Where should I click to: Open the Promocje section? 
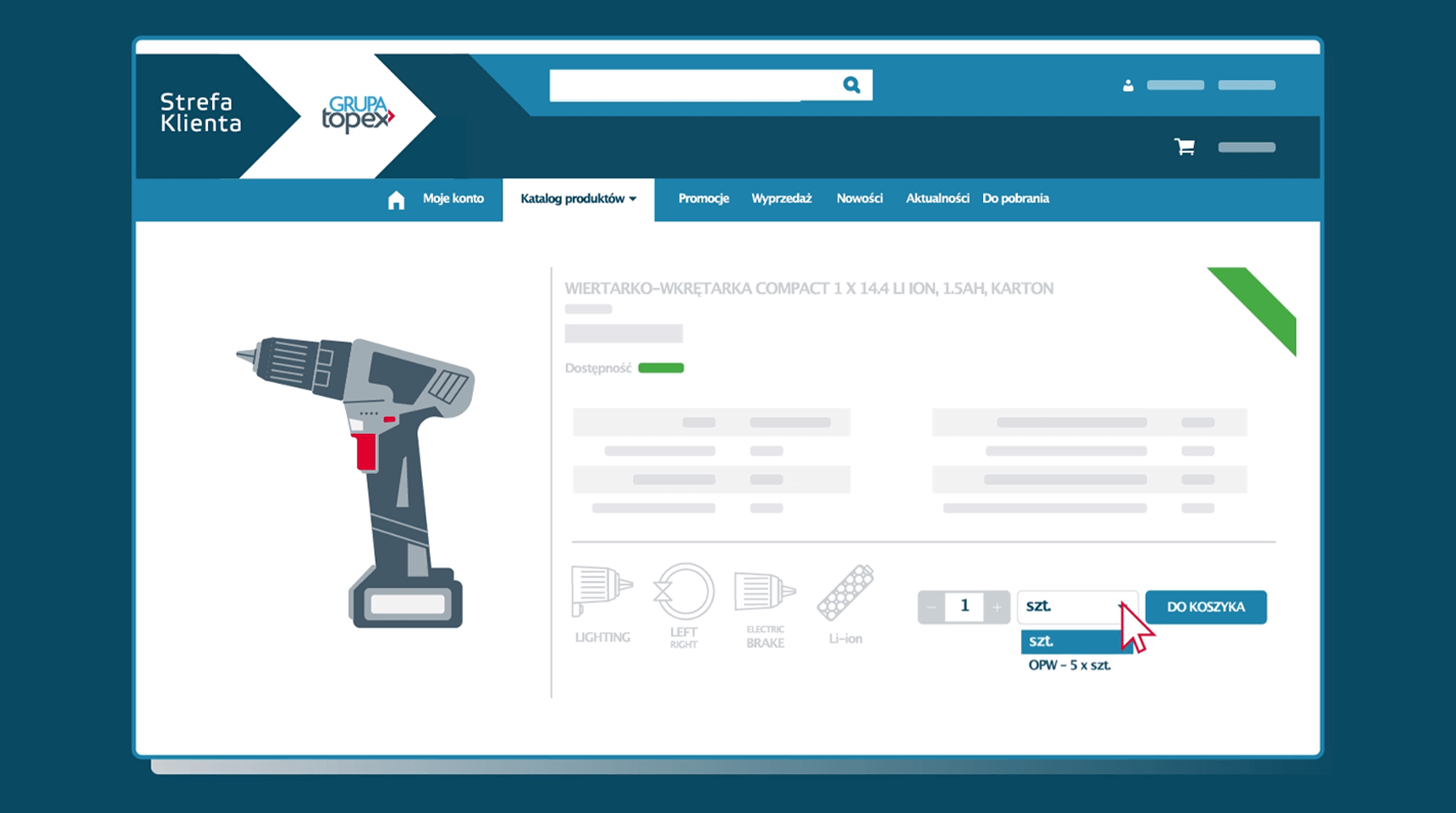click(x=703, y=199)
